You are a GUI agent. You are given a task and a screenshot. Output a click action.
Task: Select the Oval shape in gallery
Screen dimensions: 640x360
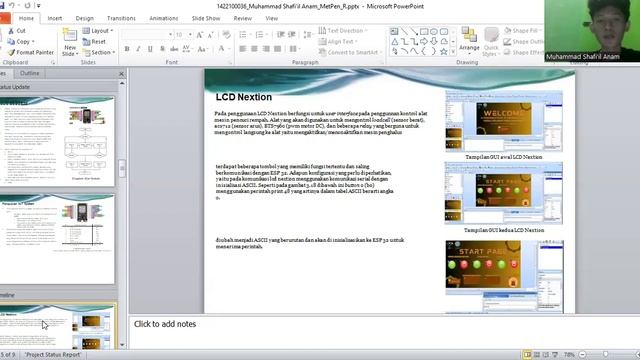coord(434,31)
